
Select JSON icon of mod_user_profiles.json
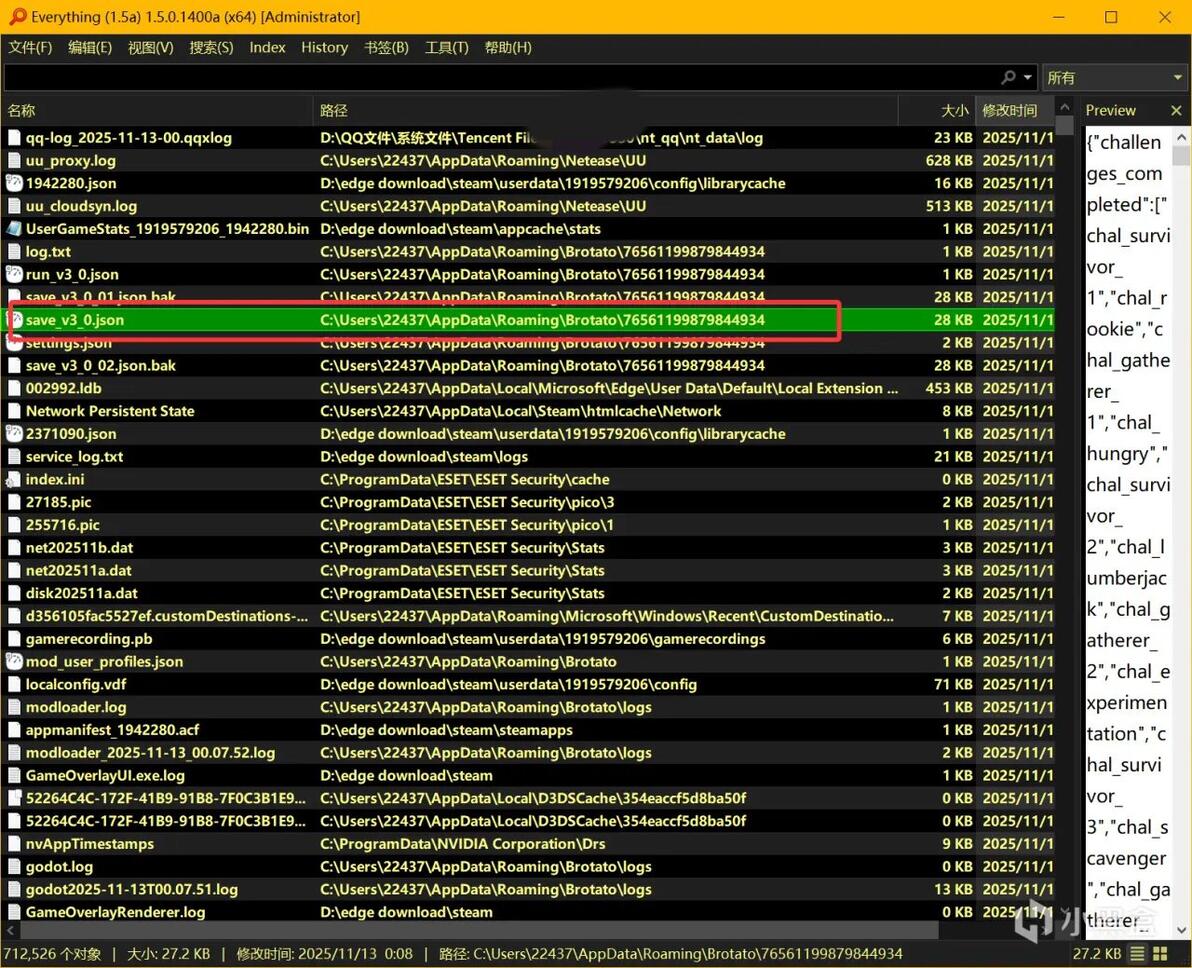14,662
